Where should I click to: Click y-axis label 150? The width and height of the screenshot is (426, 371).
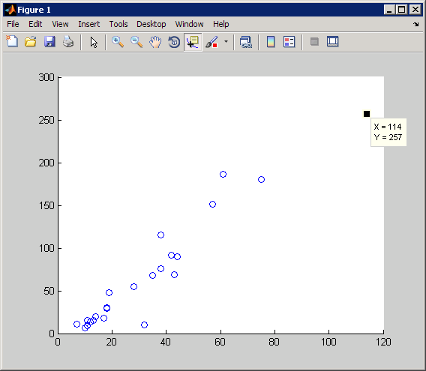[46, 206]
